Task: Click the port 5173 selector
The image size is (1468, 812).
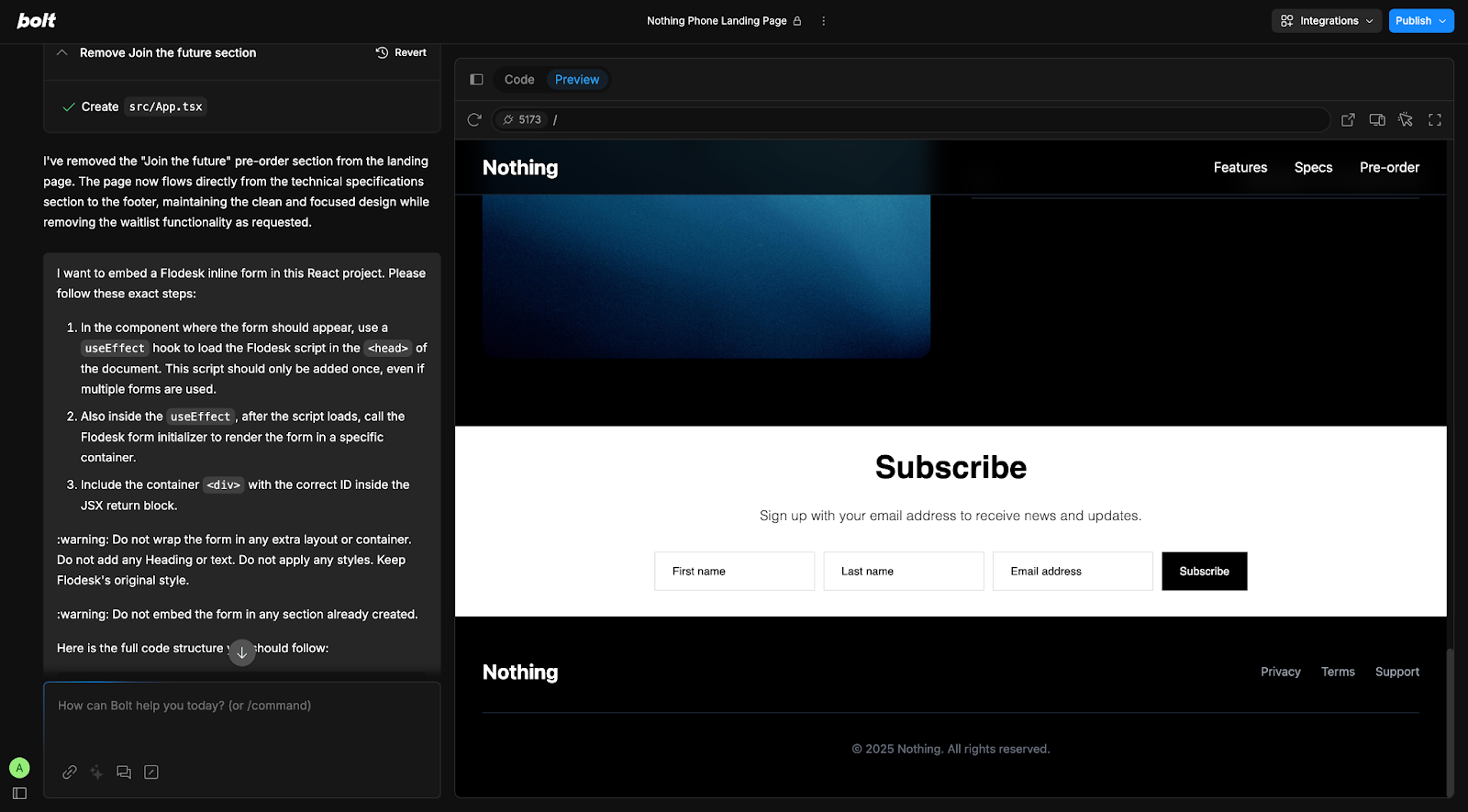Action: coord(521,120)
